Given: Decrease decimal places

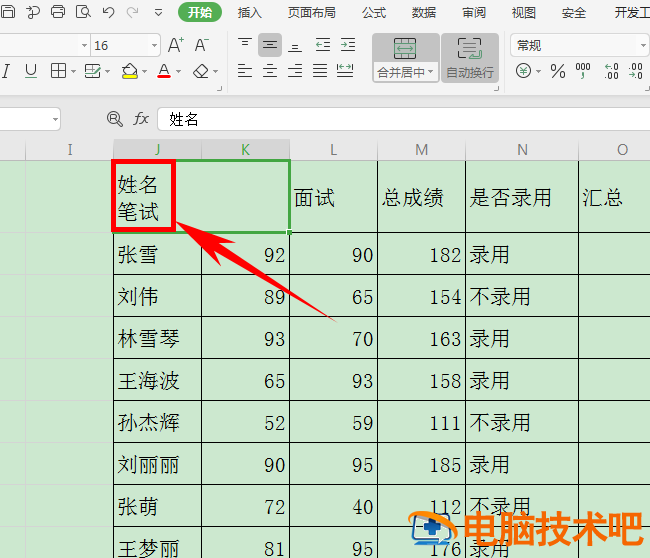Looking at the screenshot, I should point(635,71).
